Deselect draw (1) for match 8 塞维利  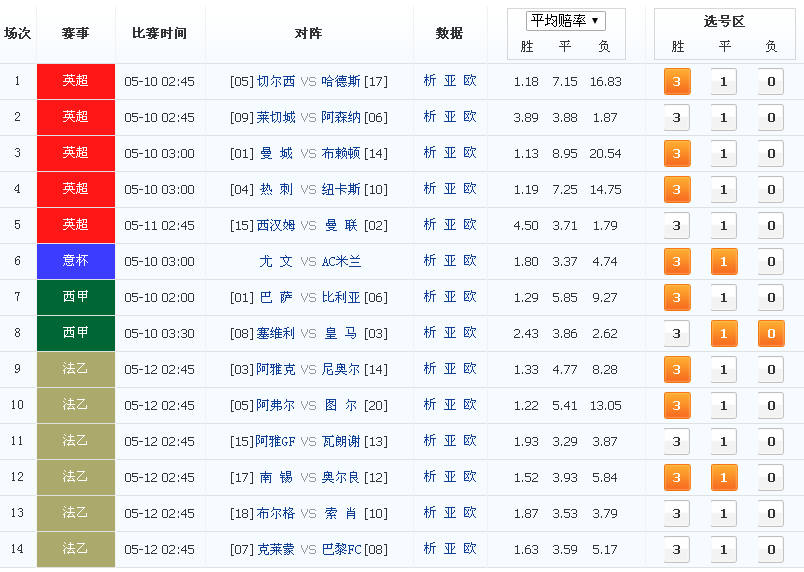tap(724, 334)
